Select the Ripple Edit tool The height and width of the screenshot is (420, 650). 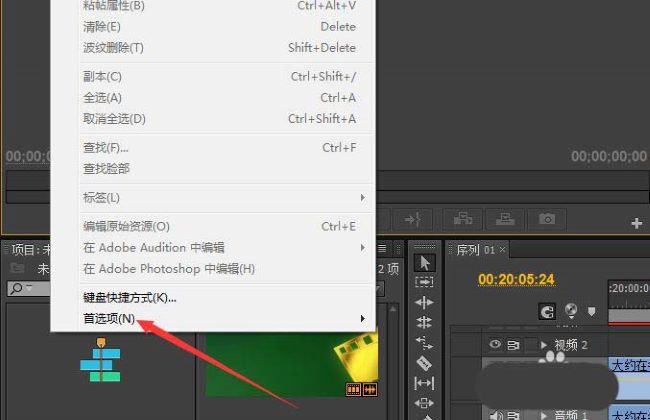click(424, 302)
